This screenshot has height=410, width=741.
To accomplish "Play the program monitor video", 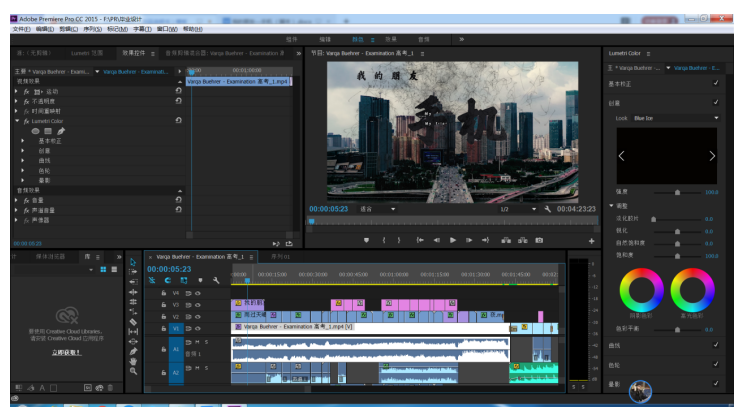I will coord(453,240).
